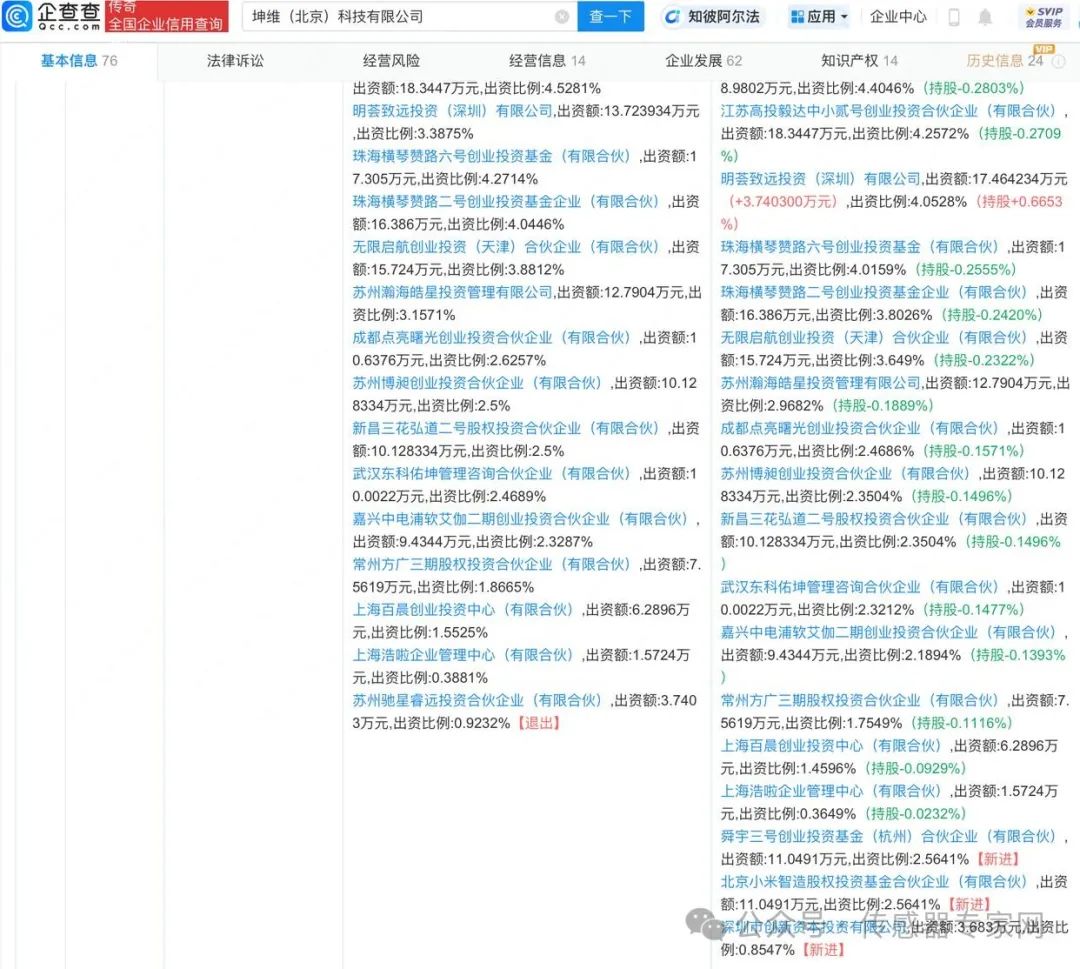Image resolution: width=1080 pixels, height=969 pixels.
Task: Click the 查一下 search button
Action: coord(610,17)
